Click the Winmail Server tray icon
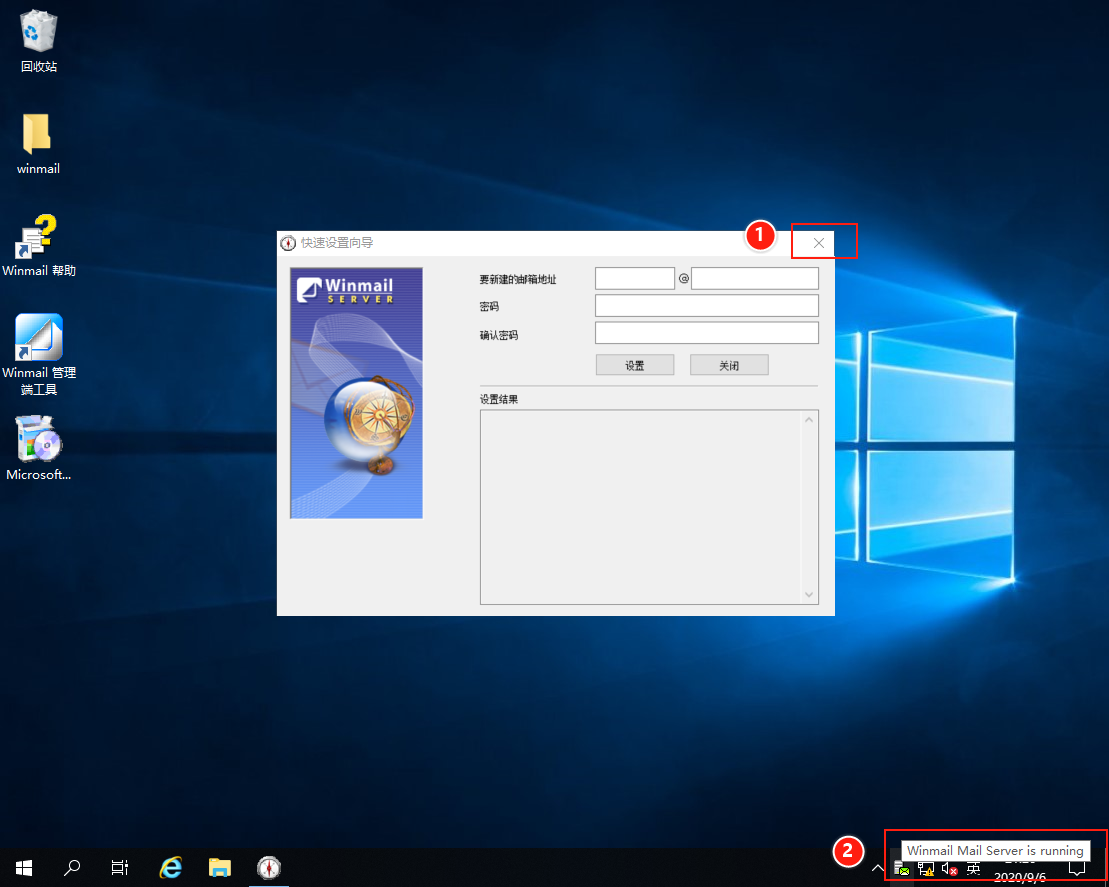Screen dimensions: 1109x887 point(903,868)
